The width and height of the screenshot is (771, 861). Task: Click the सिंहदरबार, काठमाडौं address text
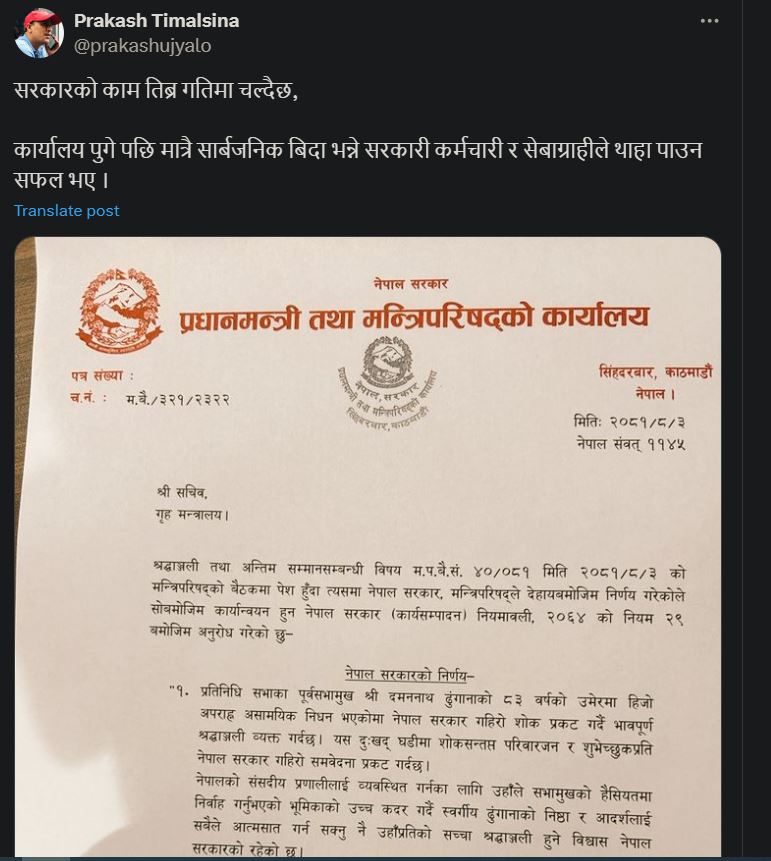(x=656, y=372)
